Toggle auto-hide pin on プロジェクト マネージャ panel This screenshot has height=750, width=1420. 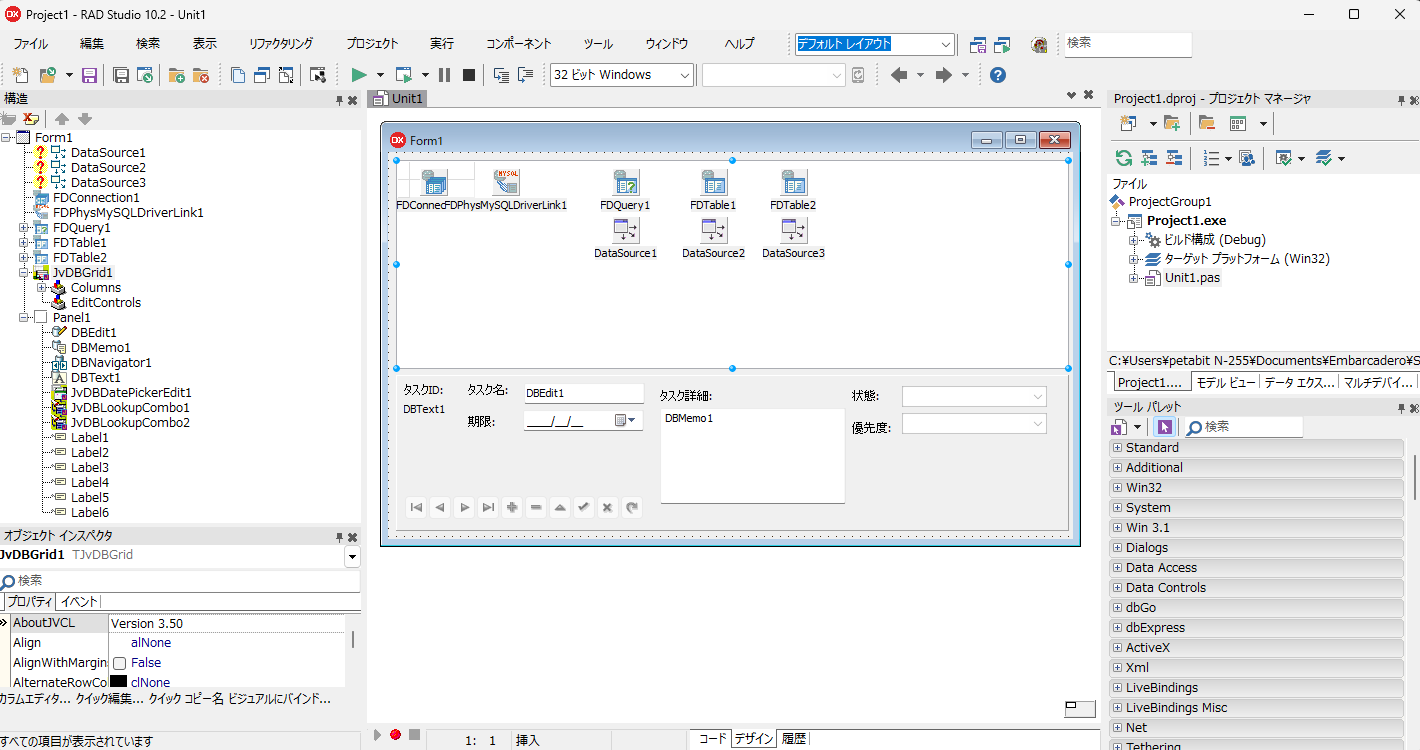pos(1402,99)
